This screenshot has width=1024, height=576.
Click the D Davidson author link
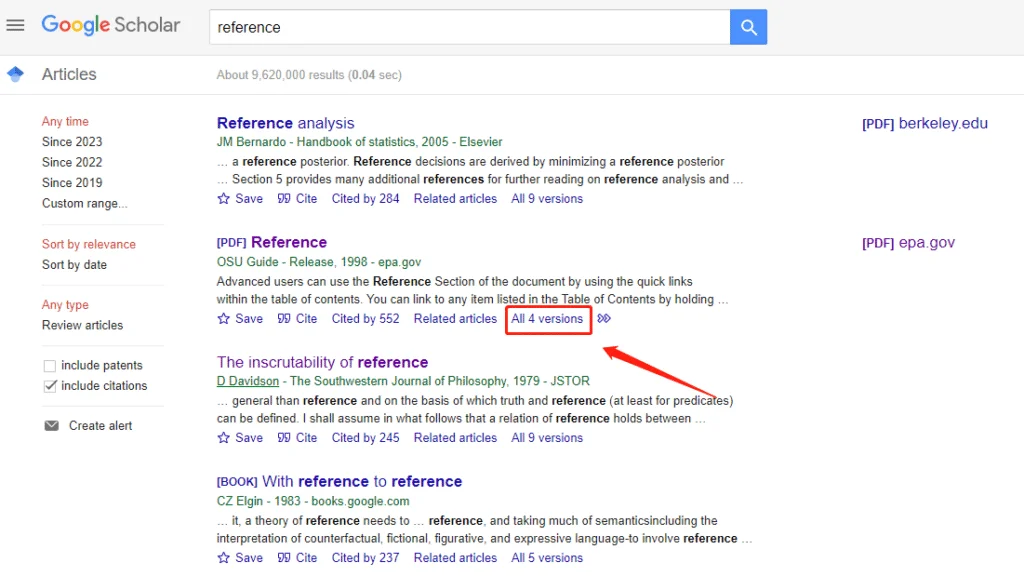248,381
